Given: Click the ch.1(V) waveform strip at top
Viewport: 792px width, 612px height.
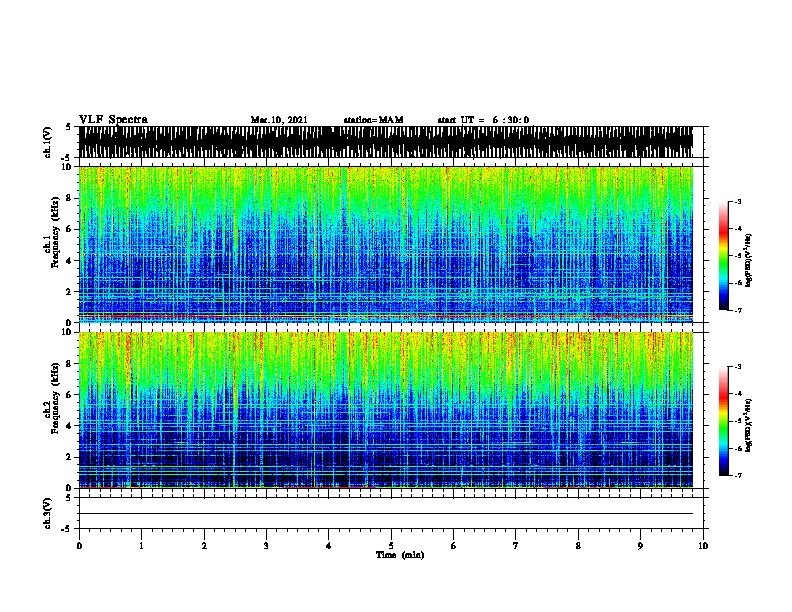Looking at the screenshot, I should (386, 142).
